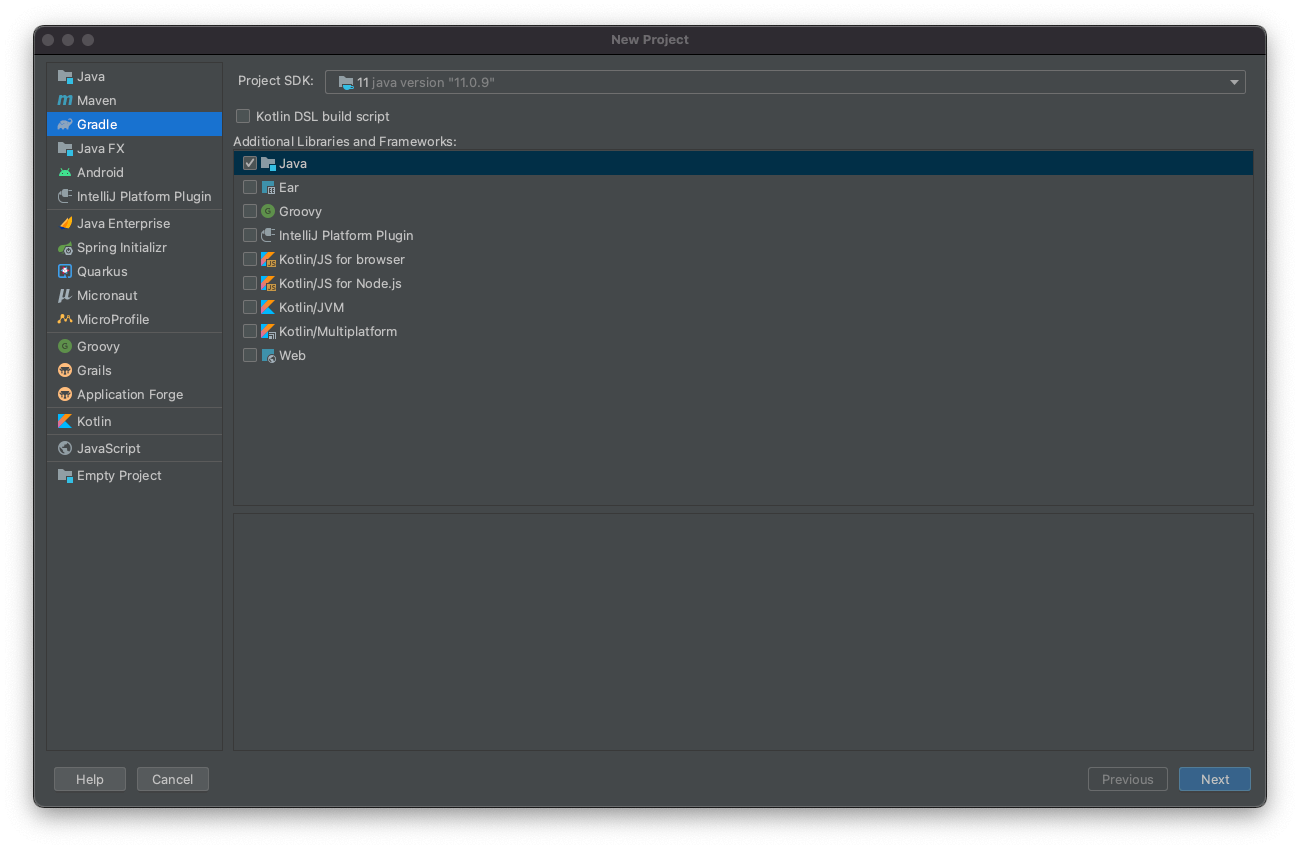Viewport: 1300px width, 849px height.
Task: Check the Ear framework checkbox
Action: (250, 187)
